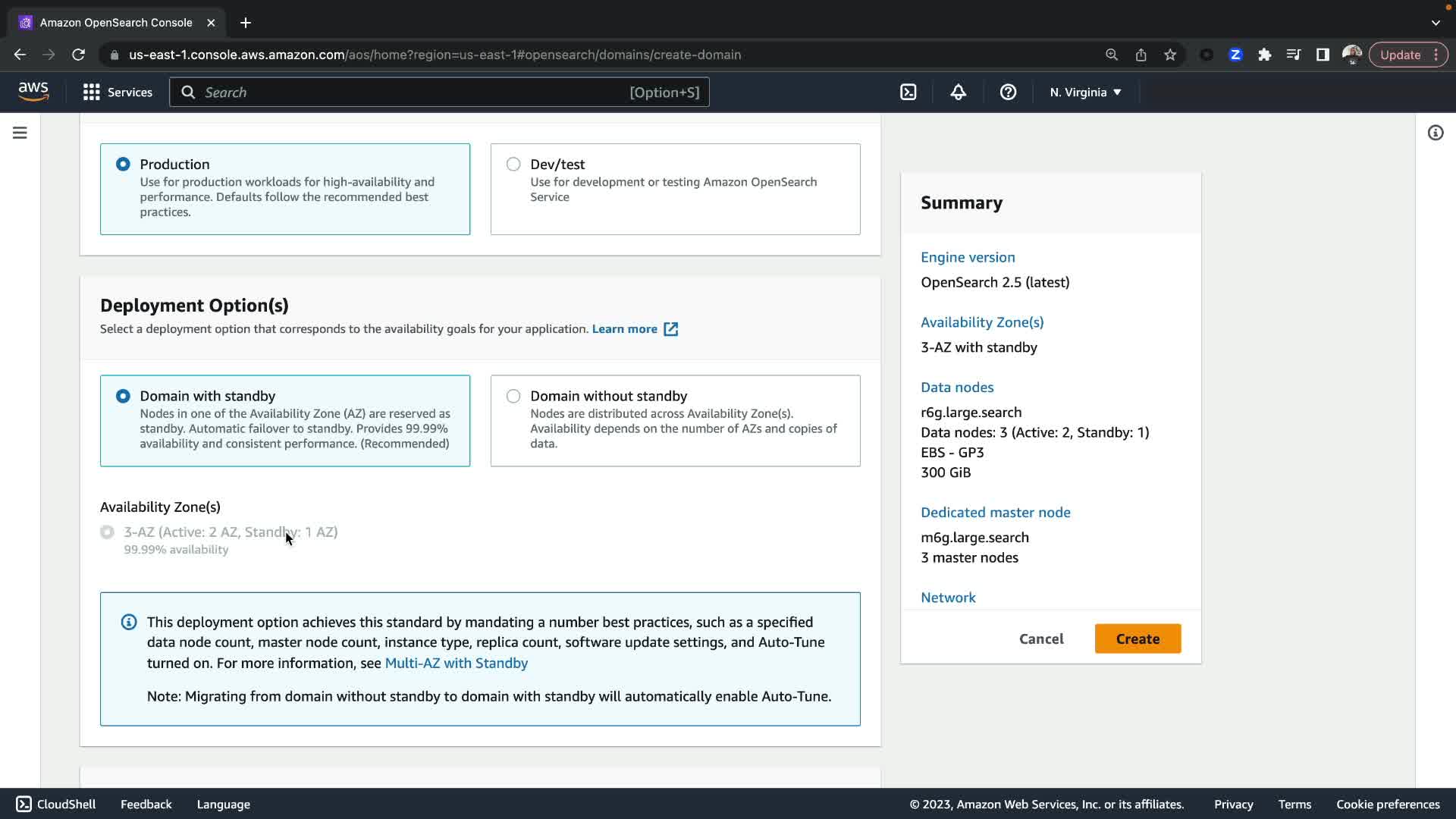Image resolution: width=1456 pixels, height=819 pixels.
Task: Bookmark this page with the star icon
Action: [1170, 55]
